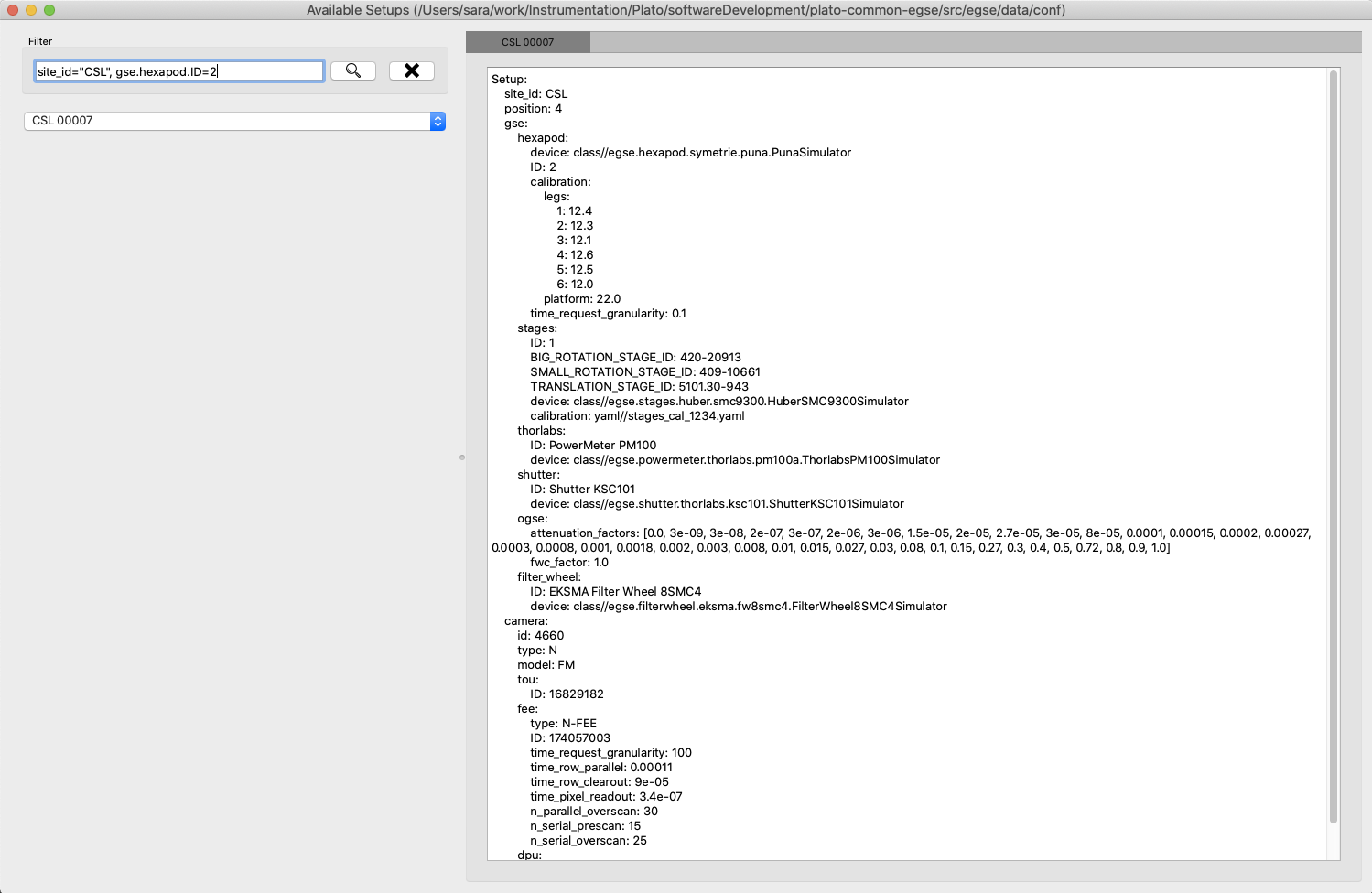Click the 'time_request_granularity: 100' line
Image resolution: width=1372 pixels, height=893 pixels.
(x=611, y=753)
